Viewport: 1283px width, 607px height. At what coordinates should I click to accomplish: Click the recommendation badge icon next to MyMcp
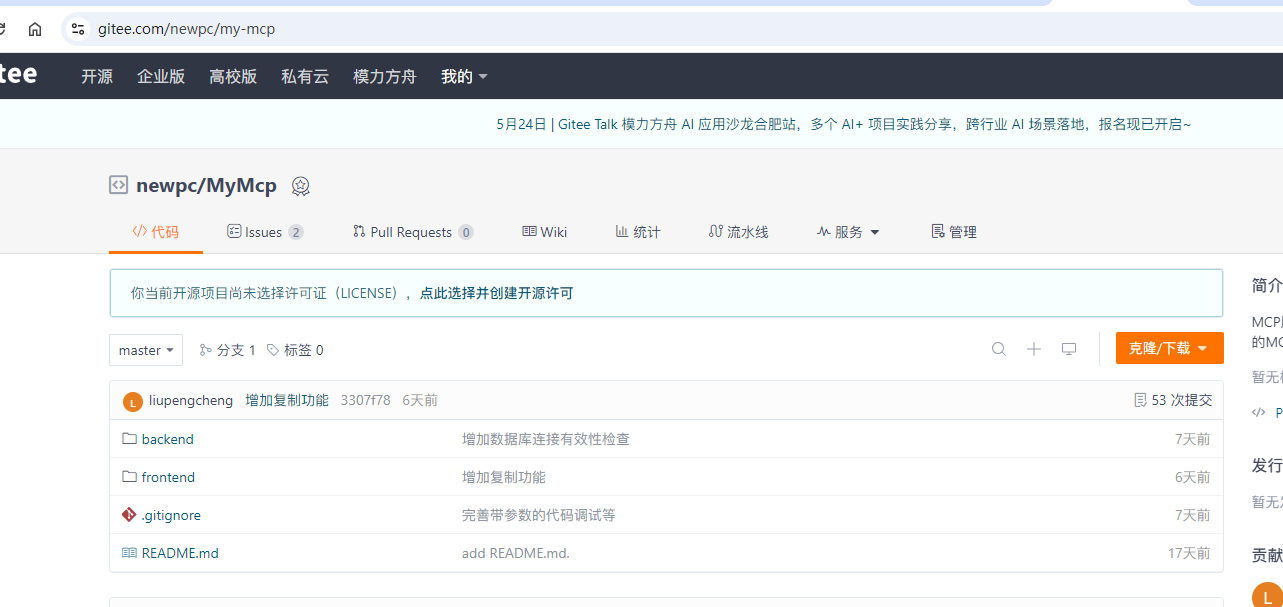tap(301, 186)
